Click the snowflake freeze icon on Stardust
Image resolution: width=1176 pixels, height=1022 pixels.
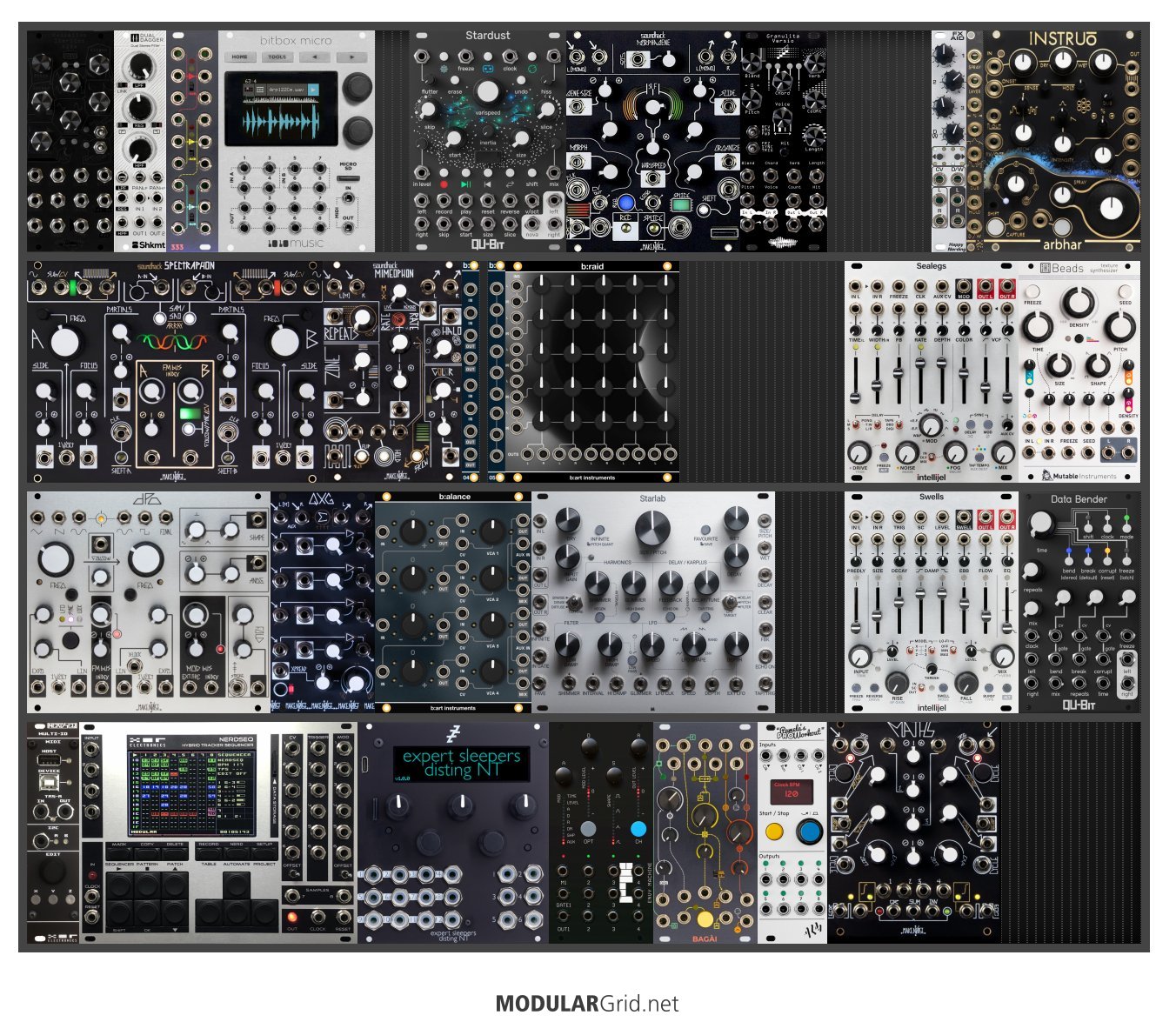(444, 69)
